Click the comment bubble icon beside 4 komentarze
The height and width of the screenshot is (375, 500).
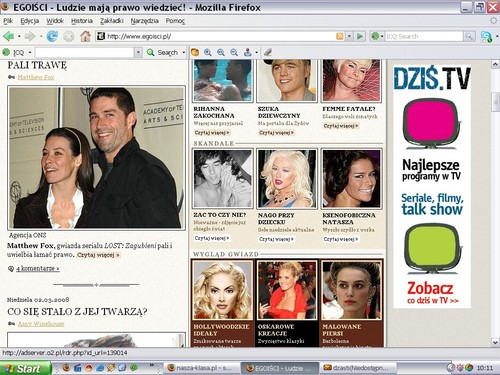tap(11, 269)
